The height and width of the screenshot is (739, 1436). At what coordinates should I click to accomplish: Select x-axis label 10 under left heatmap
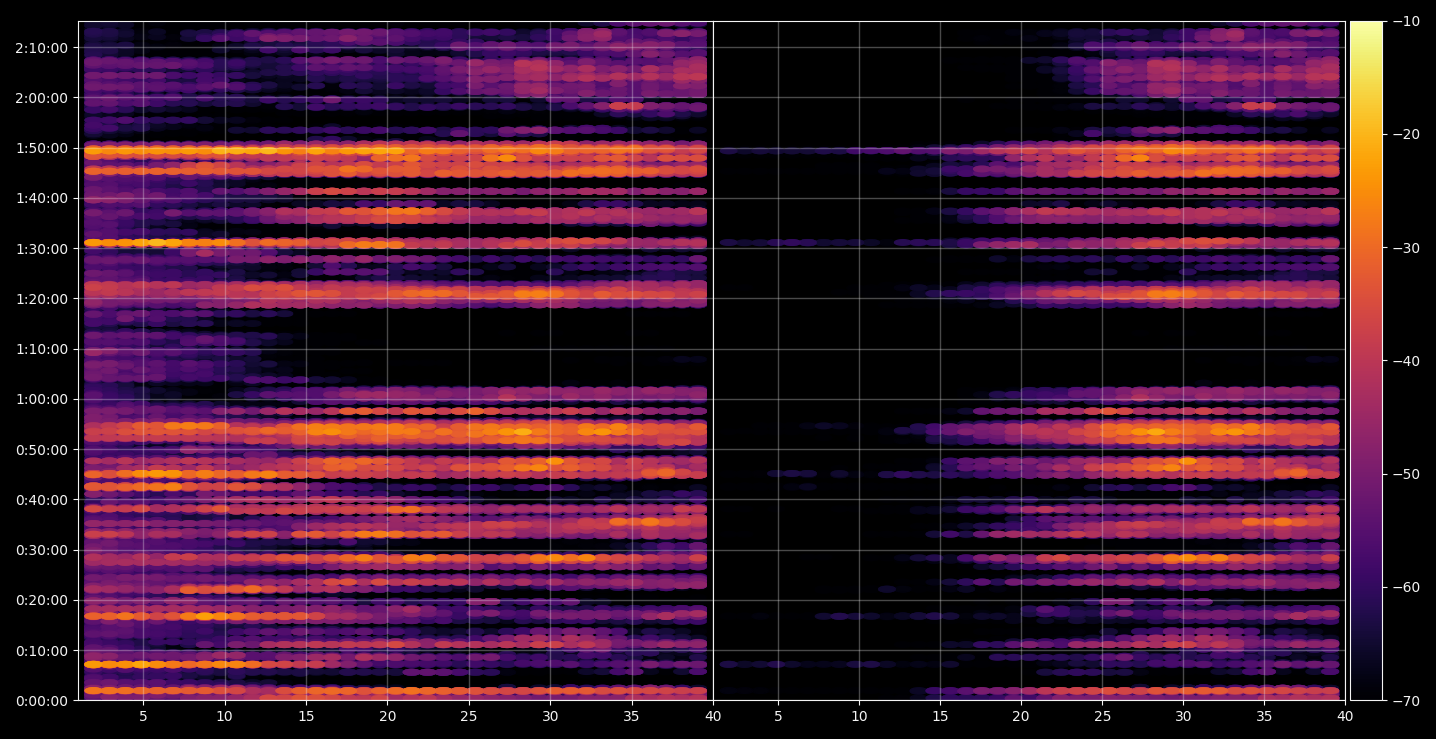(224, 717)
